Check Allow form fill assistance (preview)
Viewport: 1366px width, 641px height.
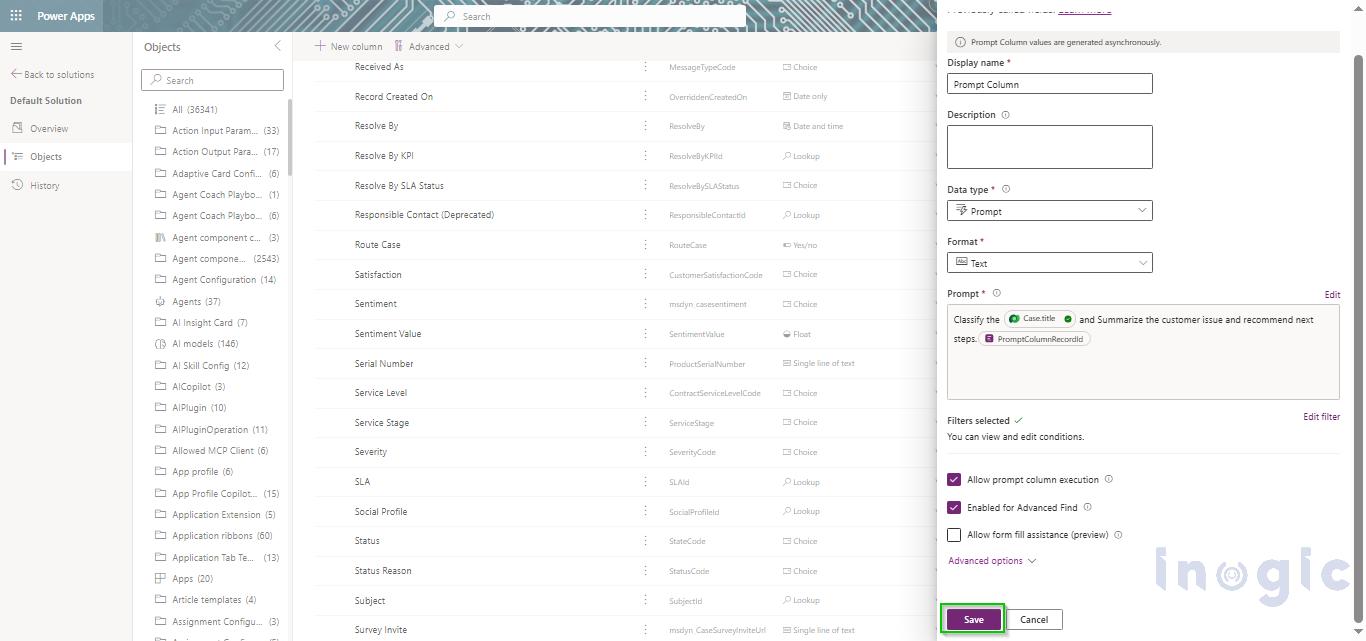pyautogui.click(x=954, y=535)
